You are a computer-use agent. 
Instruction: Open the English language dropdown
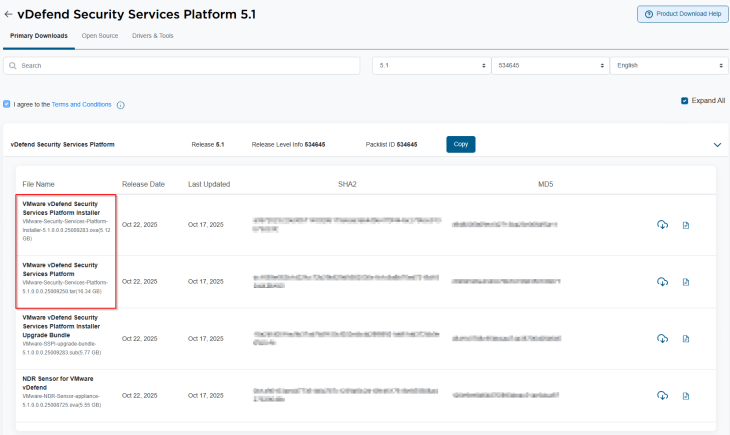pyautogui.click(x=667, y=65)
